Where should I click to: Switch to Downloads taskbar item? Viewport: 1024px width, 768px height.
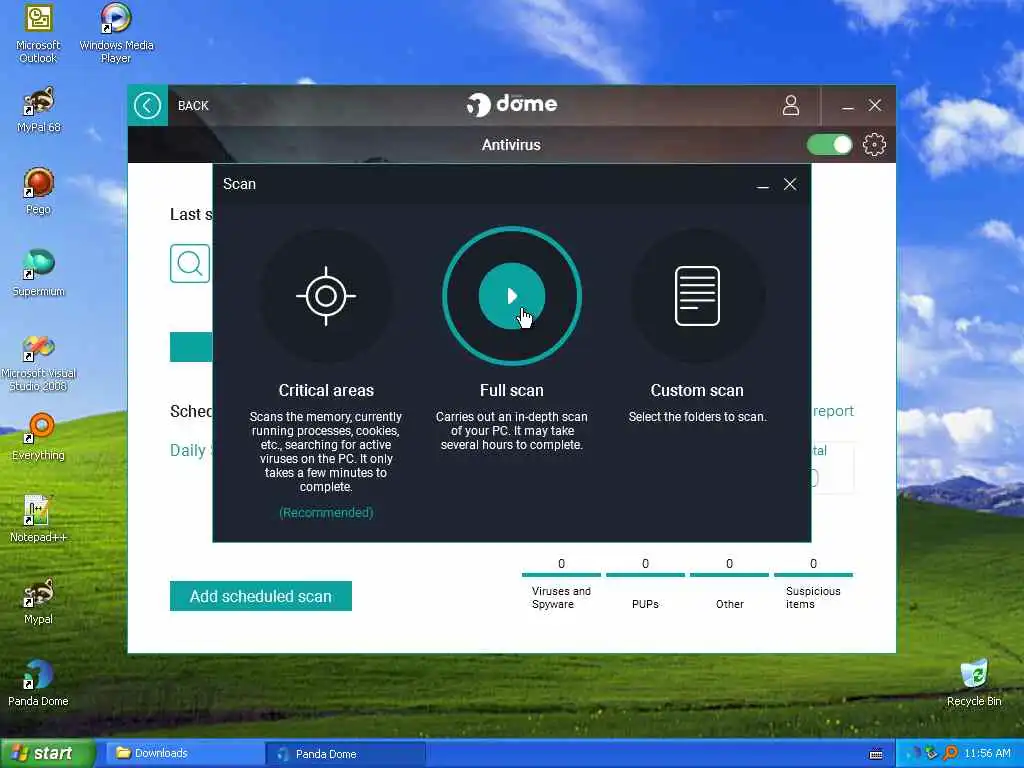pyautogui.click(x=183, y=753)
